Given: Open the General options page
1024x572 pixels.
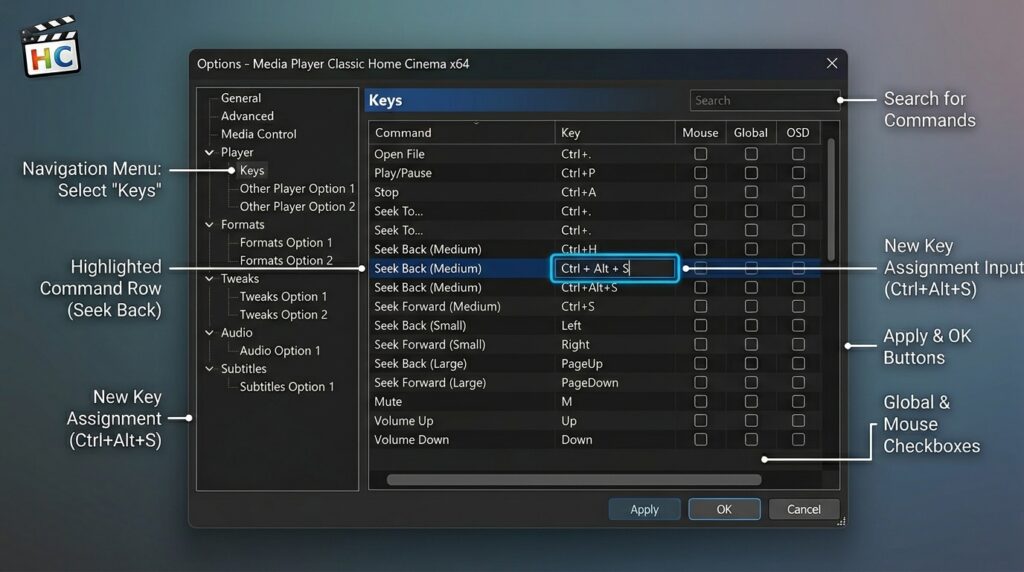Looking at the screenshot, I should click(240, 98).
